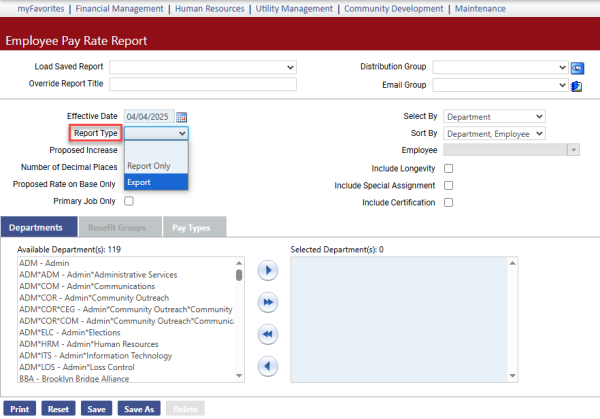Image resolution: width=600 pixels, height=419 pixels.
Task: Open the Human Resources menu
Action: click(x=210, y=8)
